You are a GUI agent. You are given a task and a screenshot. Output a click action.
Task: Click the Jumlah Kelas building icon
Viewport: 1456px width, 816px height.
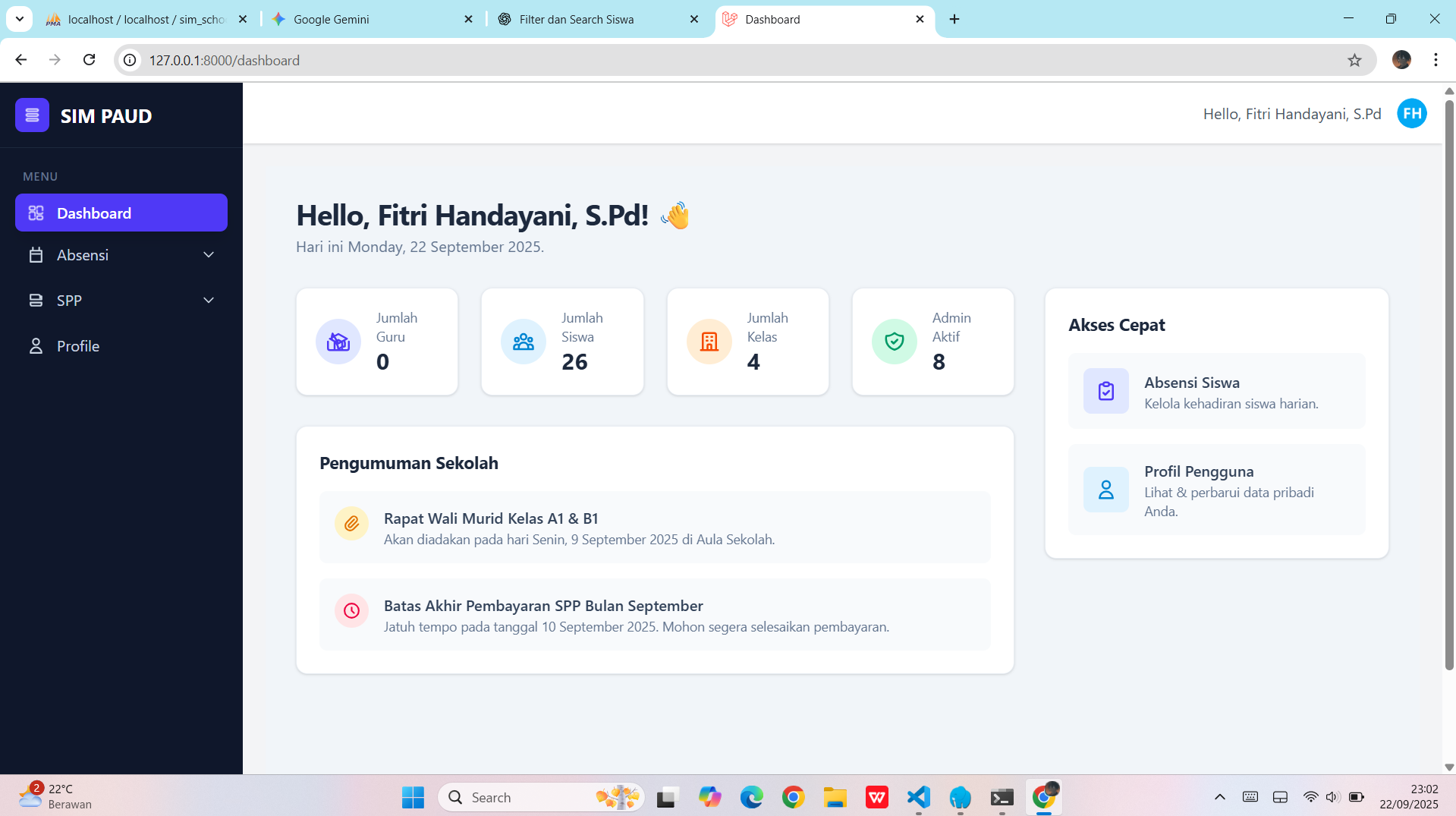click(709, 342)
